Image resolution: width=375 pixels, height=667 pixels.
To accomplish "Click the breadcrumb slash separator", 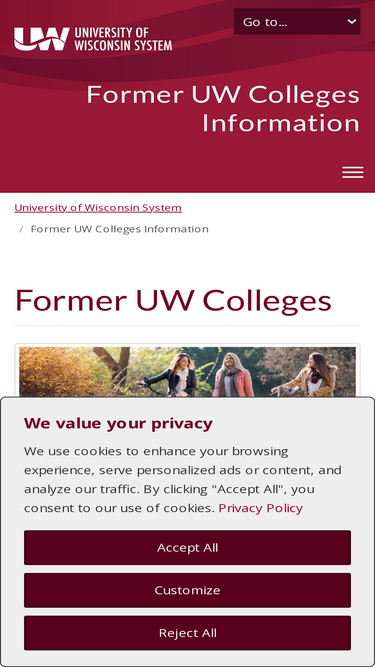I will pyautogui.click(x=21, y=229).
